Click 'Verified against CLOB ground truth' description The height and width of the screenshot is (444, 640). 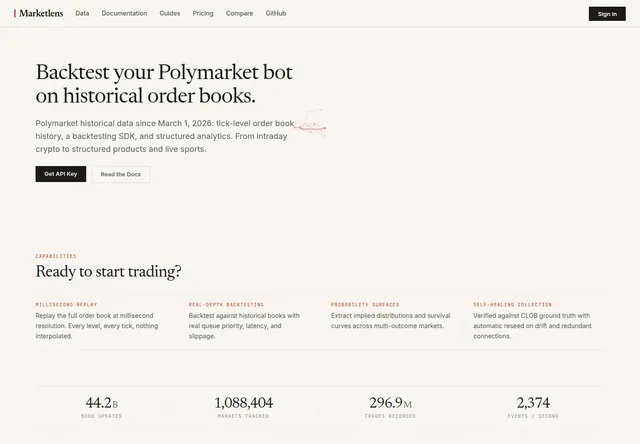coord(532,326)
